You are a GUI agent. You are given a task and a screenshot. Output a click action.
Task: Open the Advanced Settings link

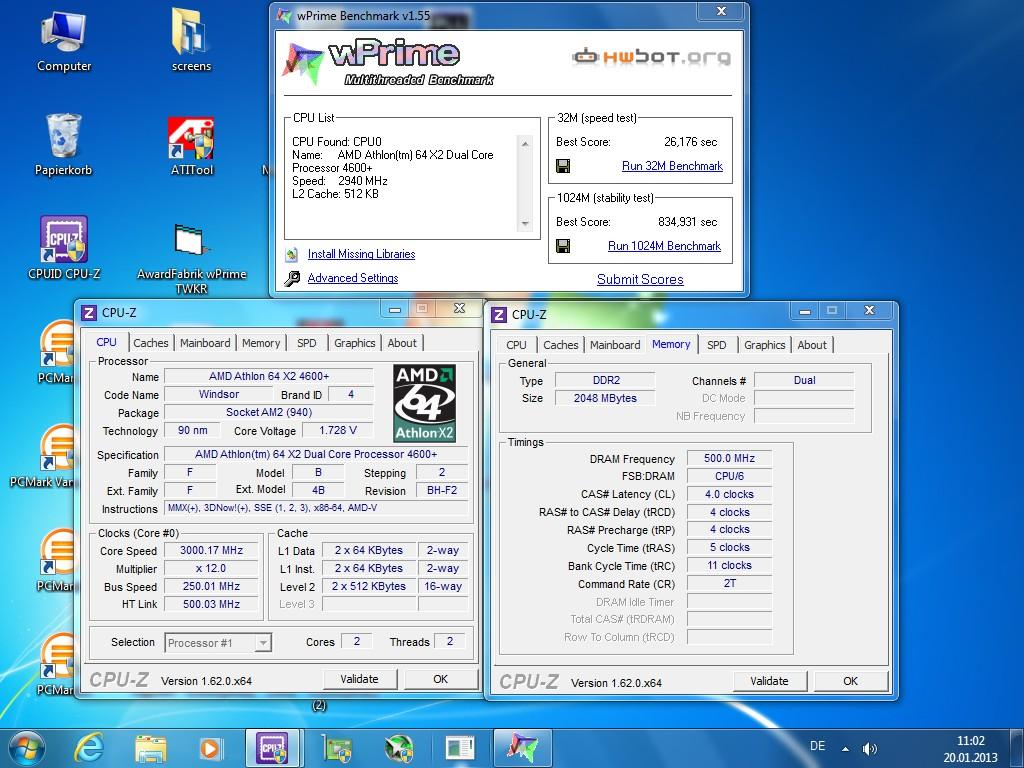click(x=353, y=278)
